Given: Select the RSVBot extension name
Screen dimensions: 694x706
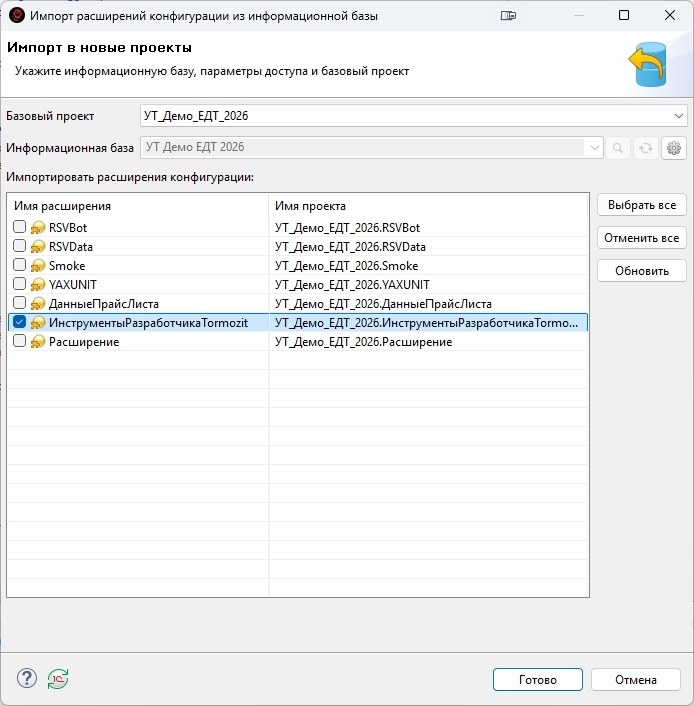Looking at the screenshot, I should [68, 228].
